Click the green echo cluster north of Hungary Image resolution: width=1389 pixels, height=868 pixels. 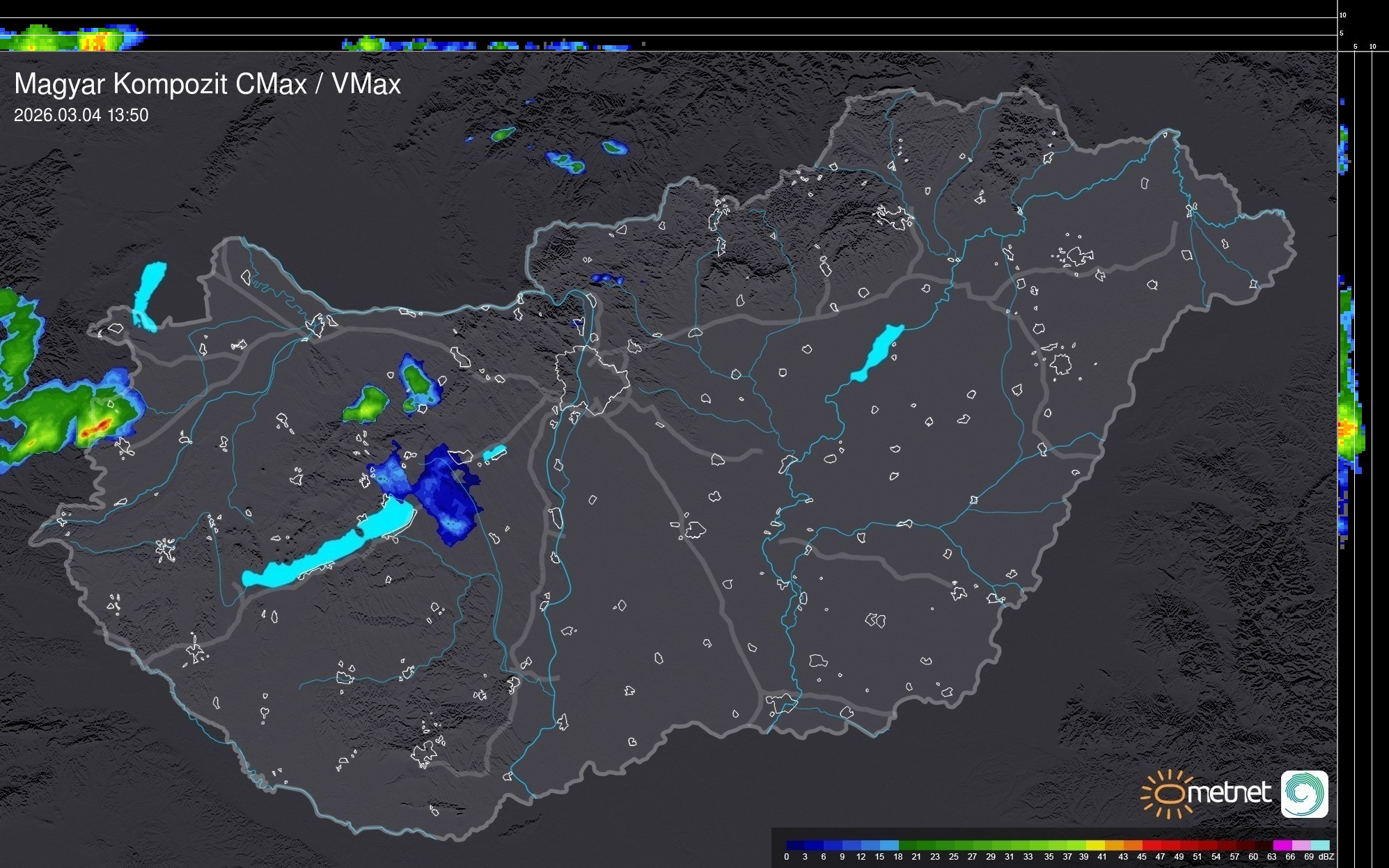(567, 163)
